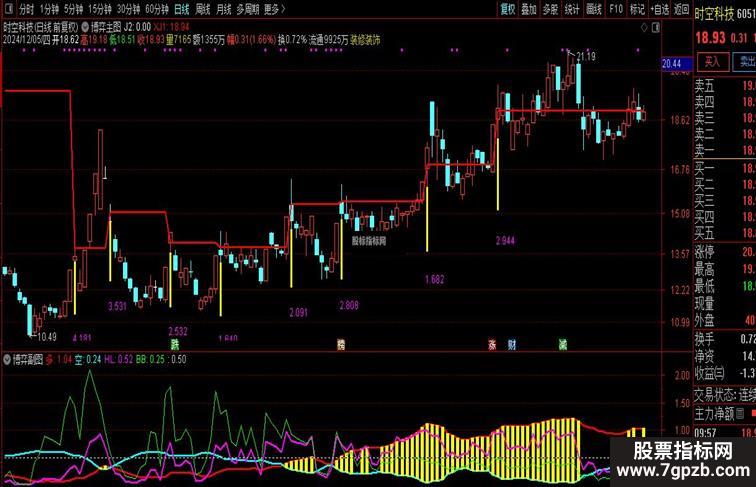Click the 卖出 sell button

pos(745,61)
